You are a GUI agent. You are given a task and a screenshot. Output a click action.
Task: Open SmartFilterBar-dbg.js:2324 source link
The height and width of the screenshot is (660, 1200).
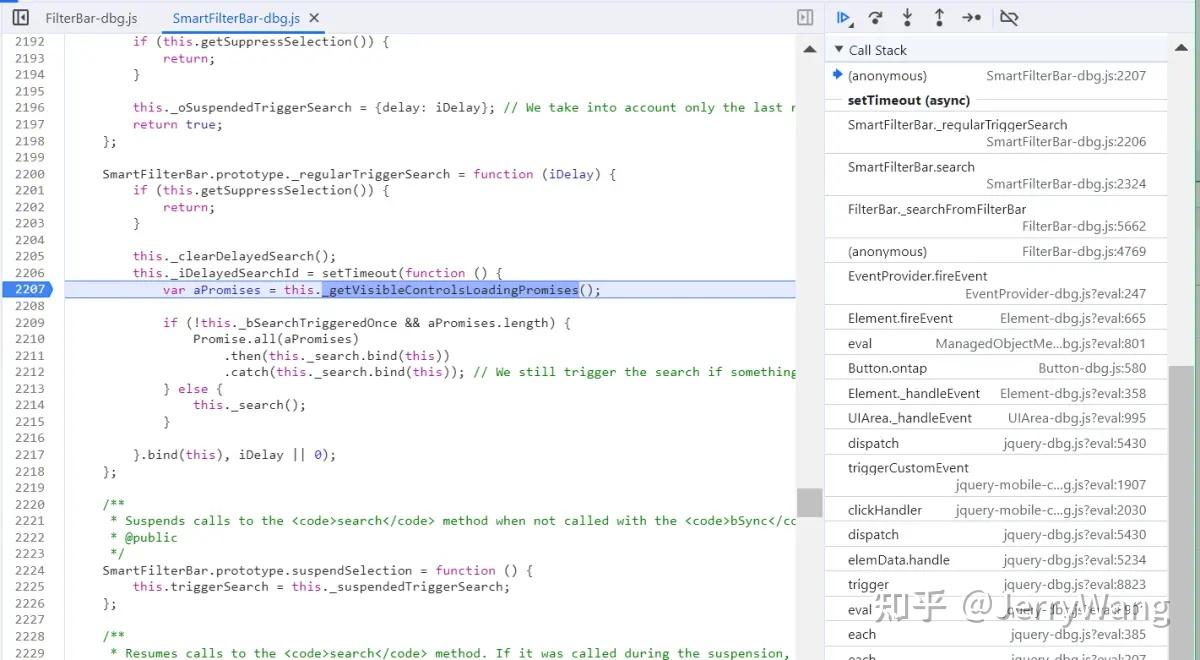1066,184
